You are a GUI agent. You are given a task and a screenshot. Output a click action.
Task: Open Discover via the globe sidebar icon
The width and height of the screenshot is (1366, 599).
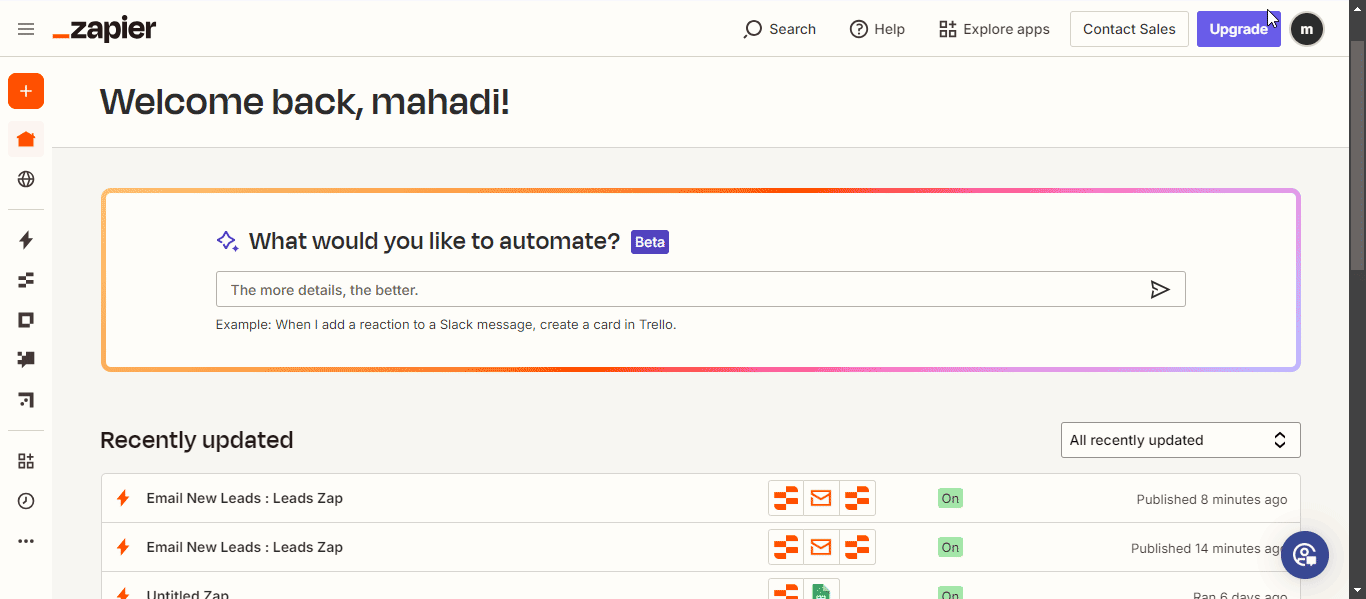[x=26, y=179]
